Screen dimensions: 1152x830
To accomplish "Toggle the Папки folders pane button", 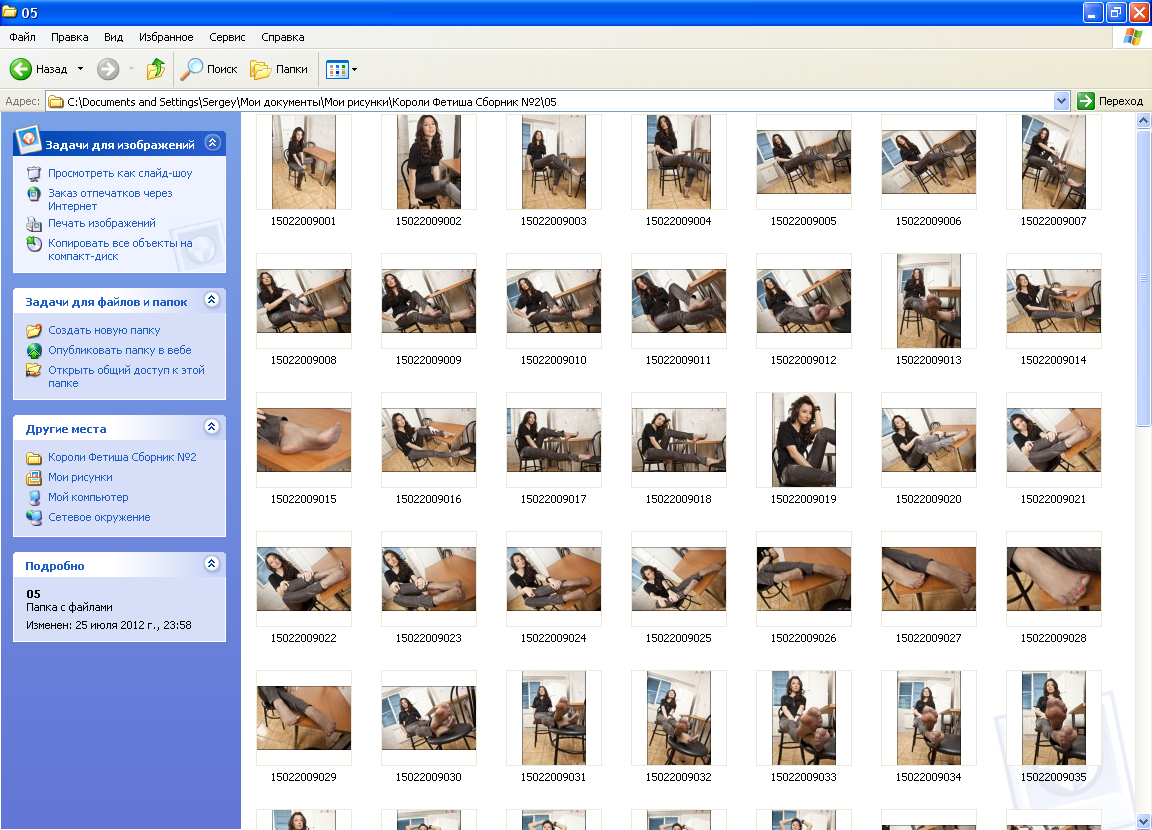I will click(x=279, y=69).
